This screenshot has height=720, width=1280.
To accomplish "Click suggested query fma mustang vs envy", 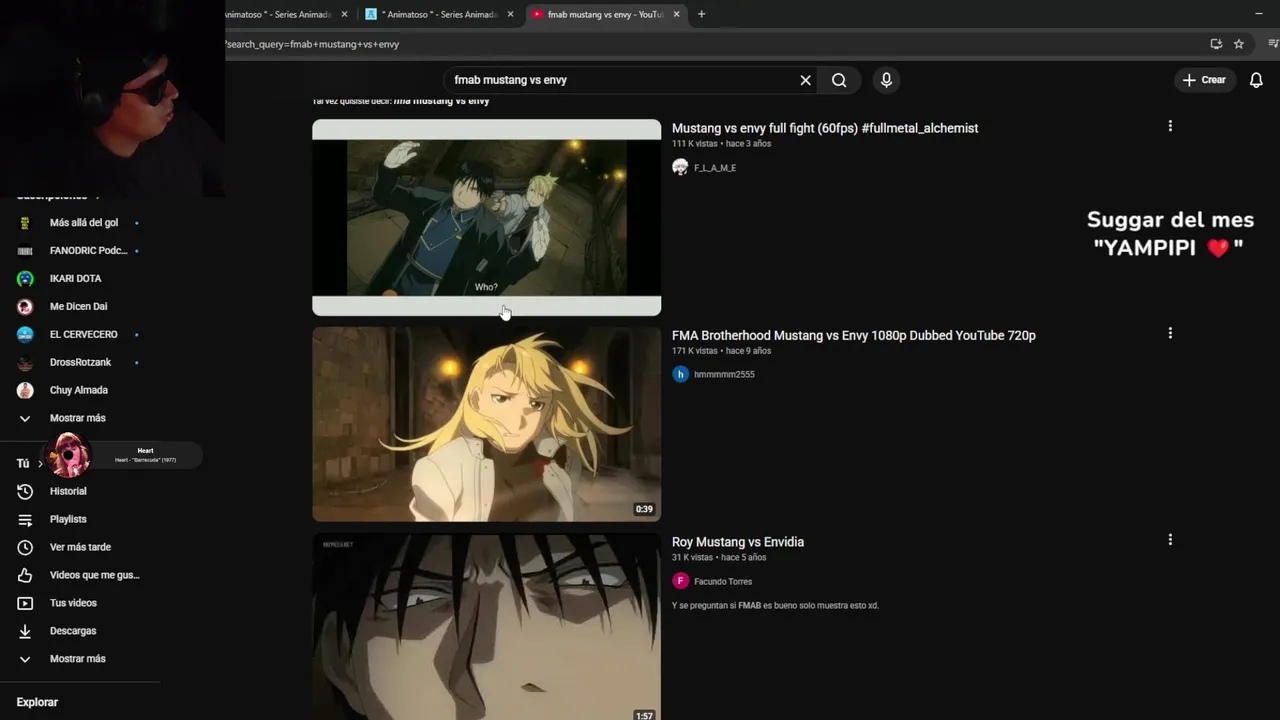I will coord(441,101).
